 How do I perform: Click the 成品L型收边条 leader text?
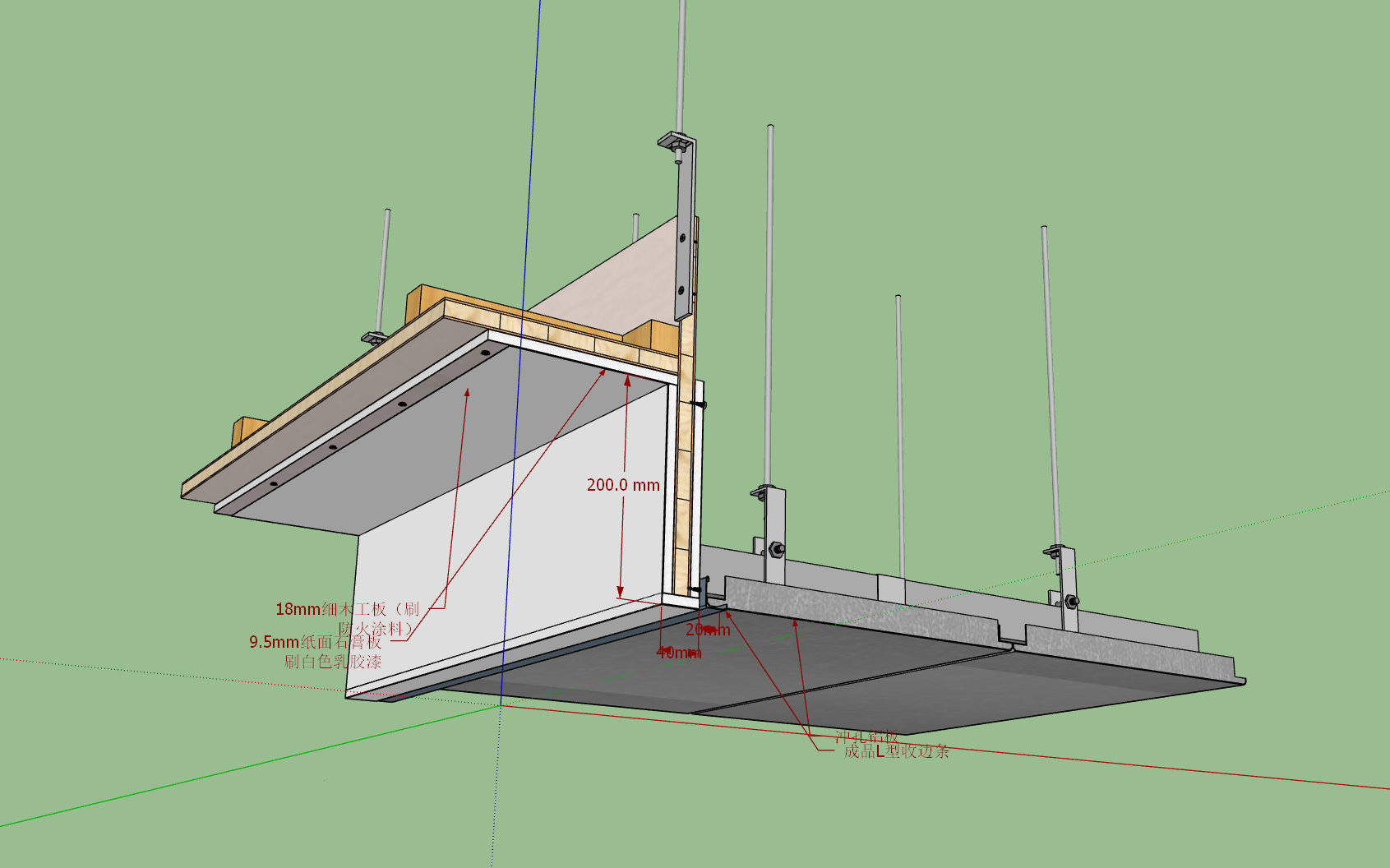pyautogui.click(x=896, y=751)
